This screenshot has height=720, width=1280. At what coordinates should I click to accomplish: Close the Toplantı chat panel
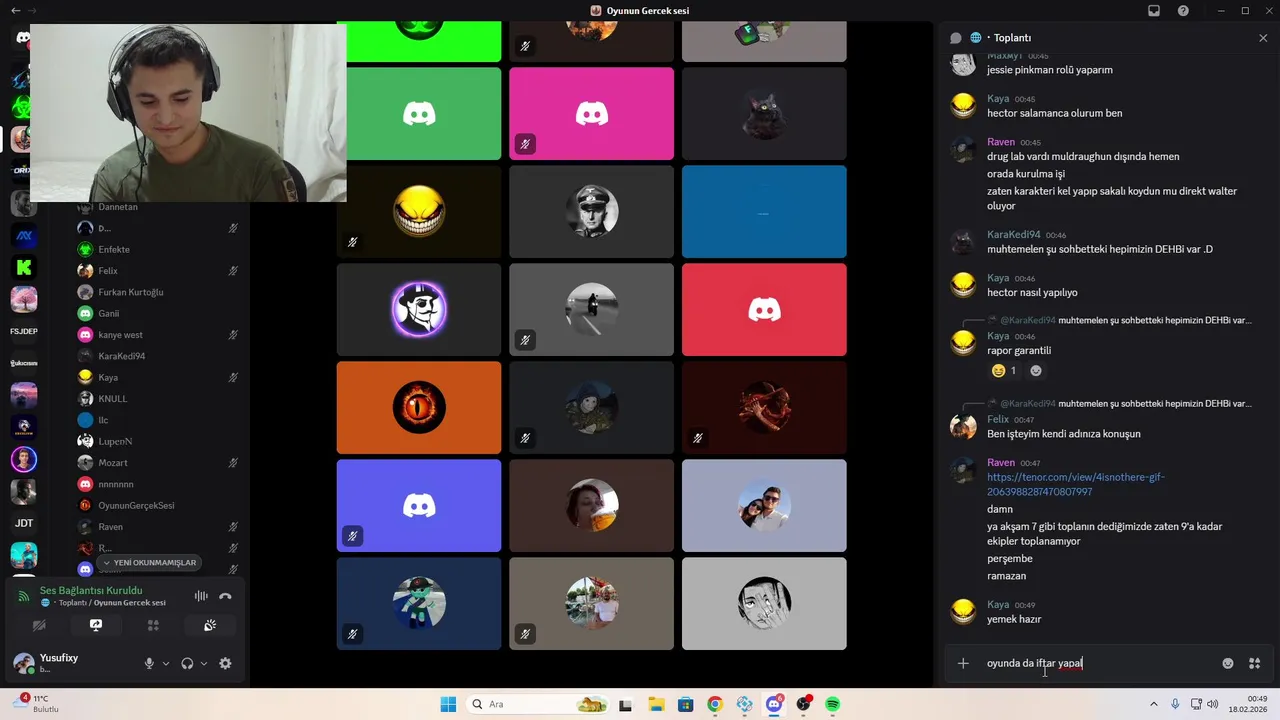[x=1263, y=38]
